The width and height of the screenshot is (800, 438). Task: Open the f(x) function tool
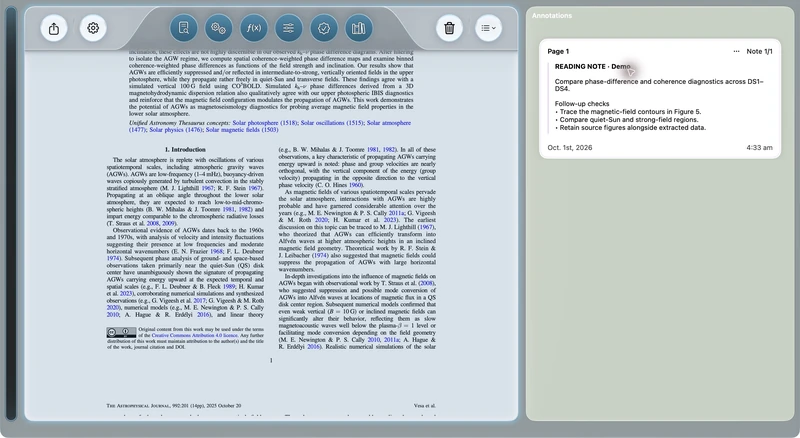(x=254, y=28)
